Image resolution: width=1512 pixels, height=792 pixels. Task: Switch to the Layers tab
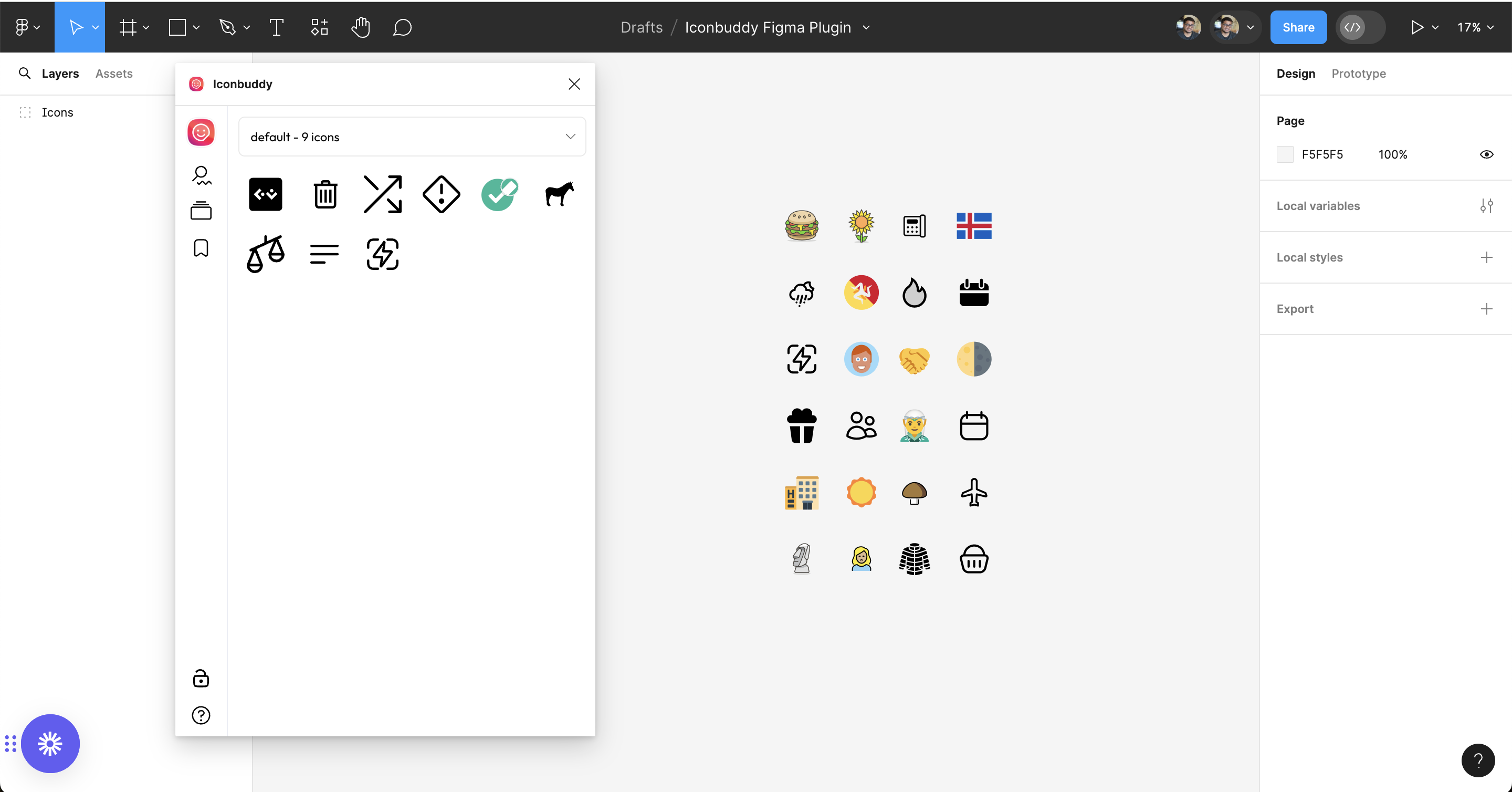coord(60,74)
